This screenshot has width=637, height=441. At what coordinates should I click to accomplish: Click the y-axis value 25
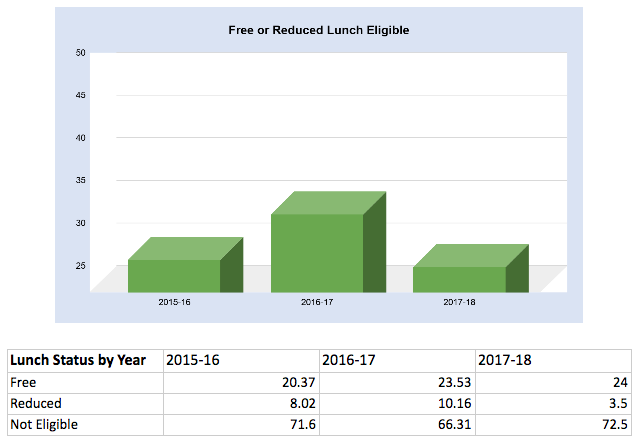click(x=80, y=266)
